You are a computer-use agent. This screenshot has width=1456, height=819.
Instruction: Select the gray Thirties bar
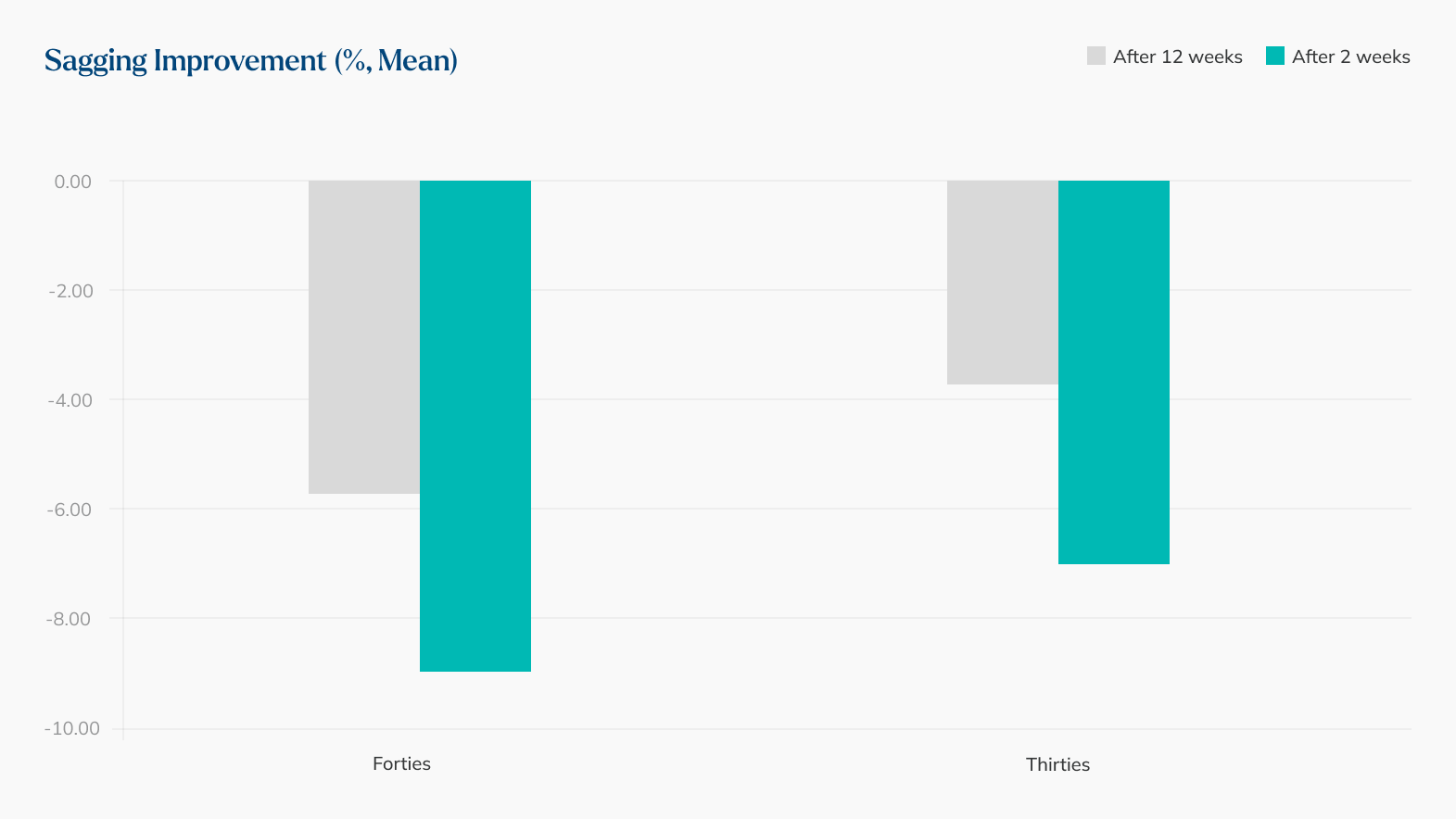point(1003,282)
